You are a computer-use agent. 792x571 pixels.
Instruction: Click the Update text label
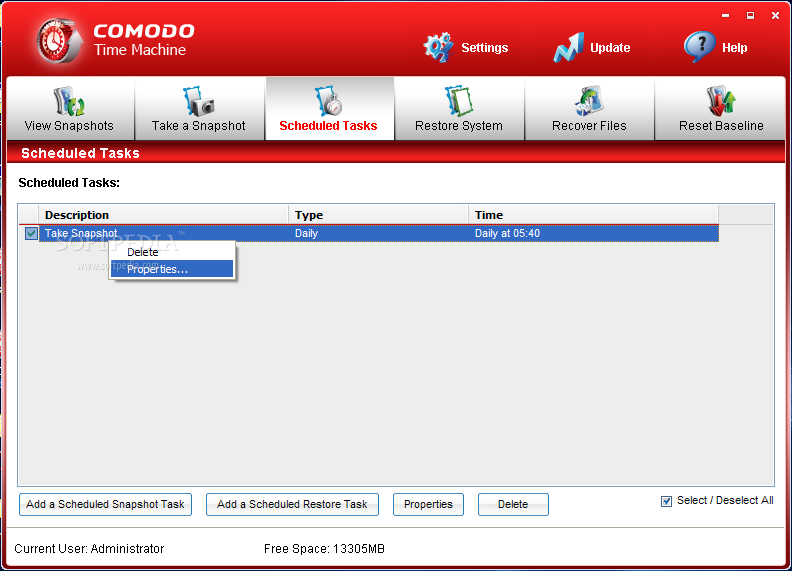[x=610, y=48]
